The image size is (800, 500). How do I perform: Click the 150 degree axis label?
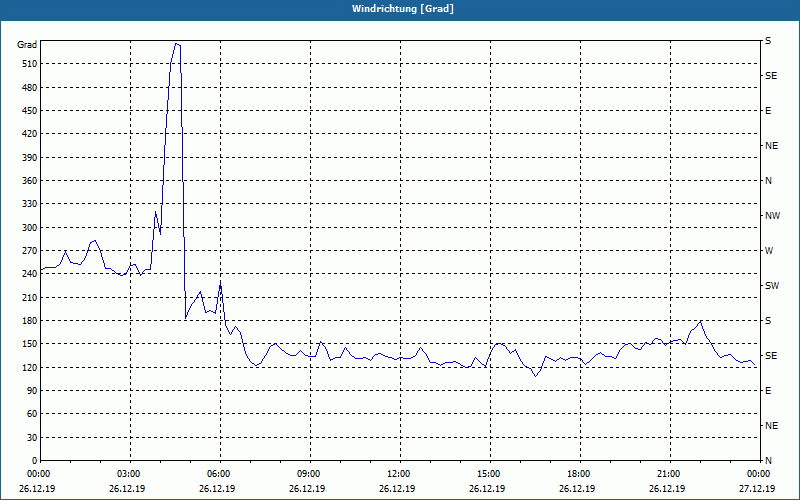pyautogui.click(x=30, y=344)
